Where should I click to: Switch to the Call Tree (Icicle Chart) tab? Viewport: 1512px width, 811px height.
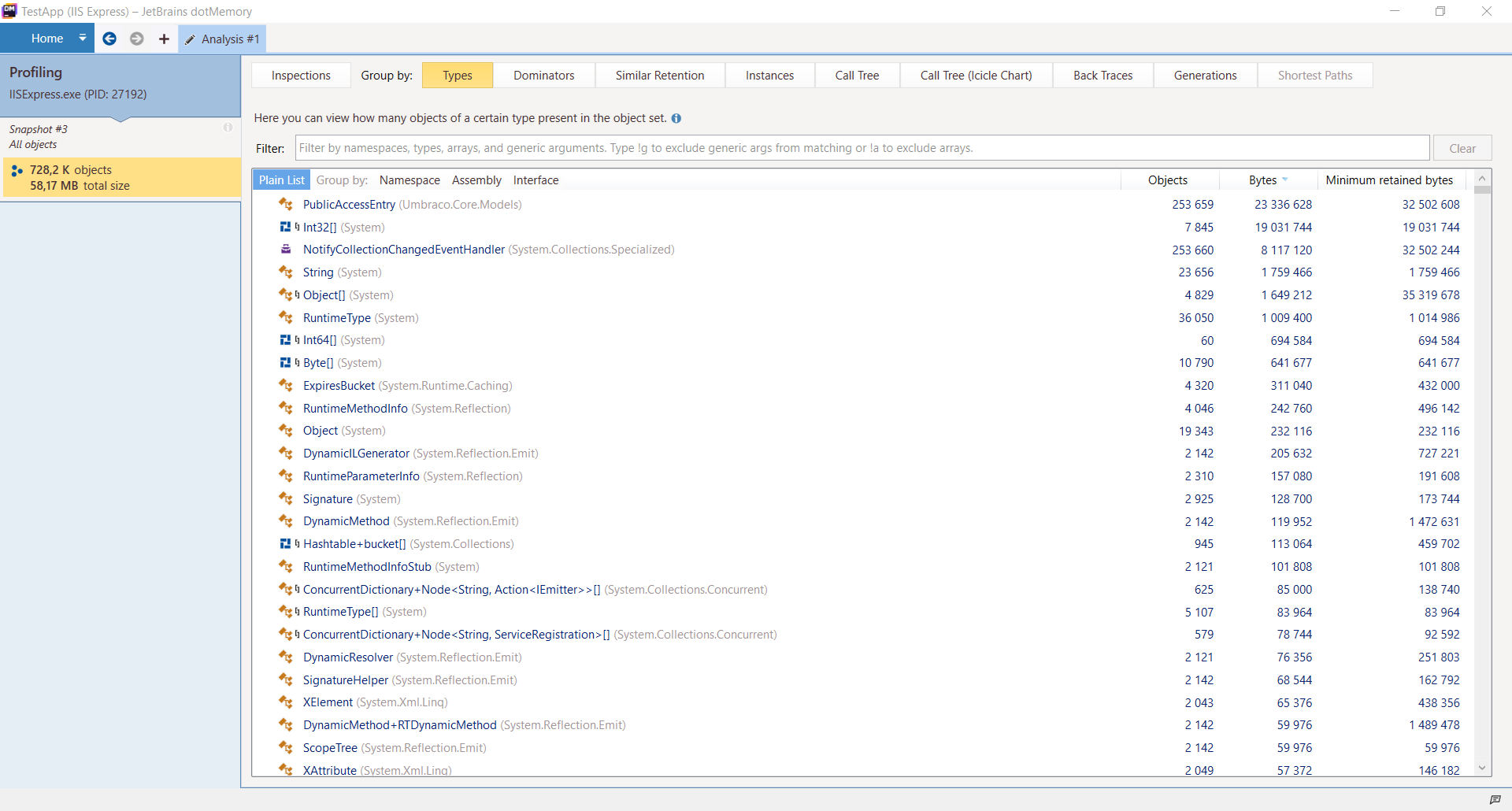[976, 75]
